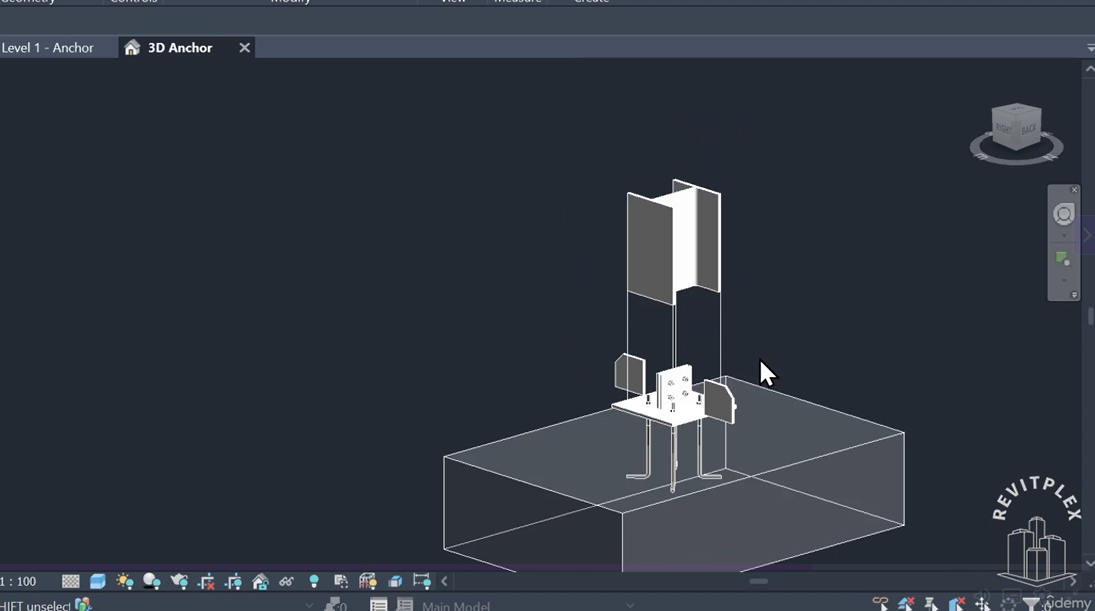Select the 3D Anchor view tab
1095x611 pixels.
[179, 47]
